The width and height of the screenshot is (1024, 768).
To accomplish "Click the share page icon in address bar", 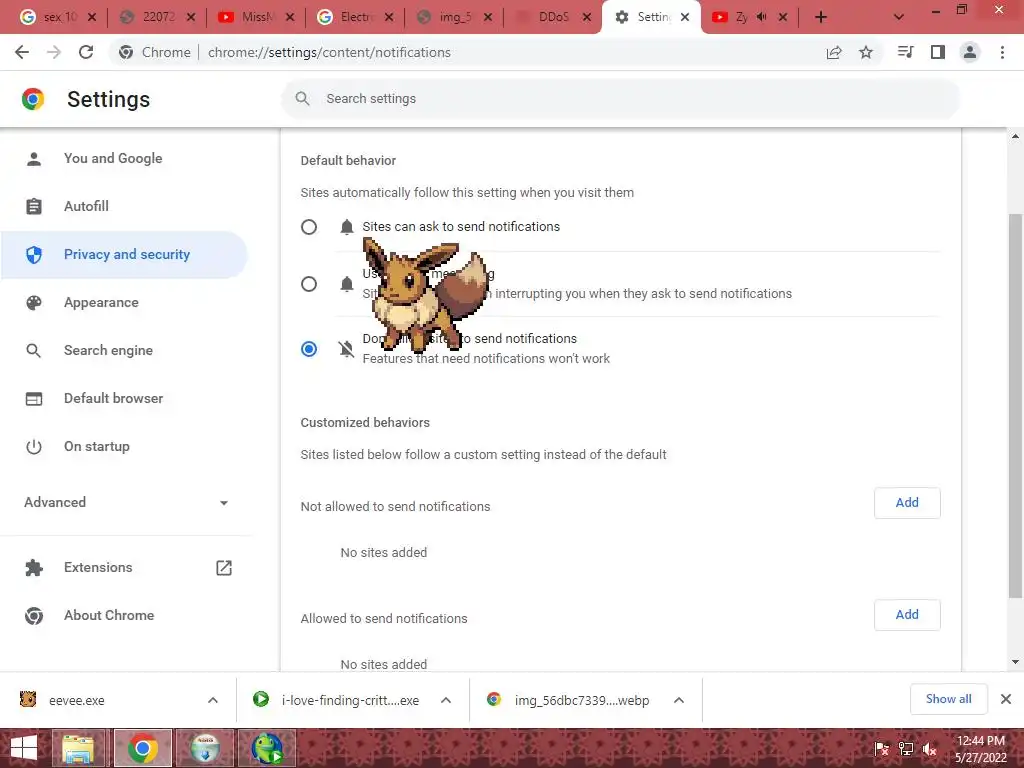I will click(834, 52).
